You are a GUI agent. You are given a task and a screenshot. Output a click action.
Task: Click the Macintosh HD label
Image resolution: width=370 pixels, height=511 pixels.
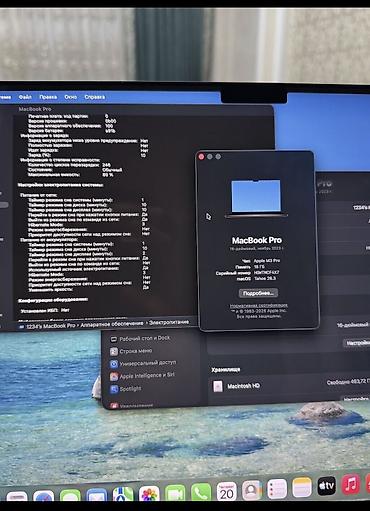point(243,386)
